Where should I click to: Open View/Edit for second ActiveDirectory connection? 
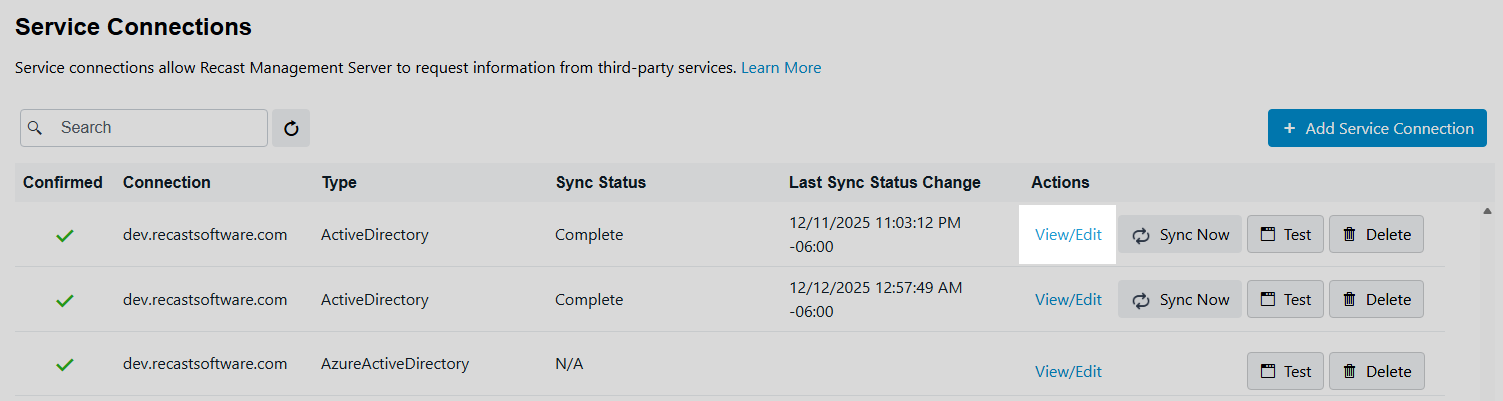point(1068,300)
